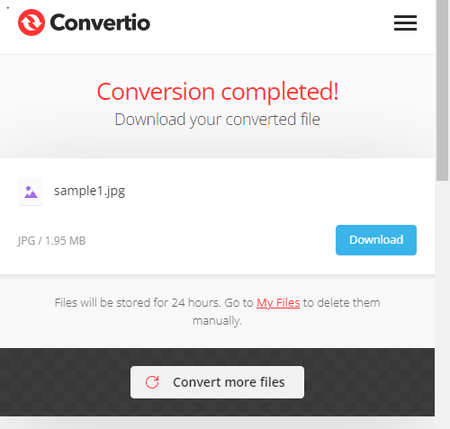The height and width of the screenshot is (429, 450).
Task: Download the converted sample1.jpg file
Action: point(376,240)
